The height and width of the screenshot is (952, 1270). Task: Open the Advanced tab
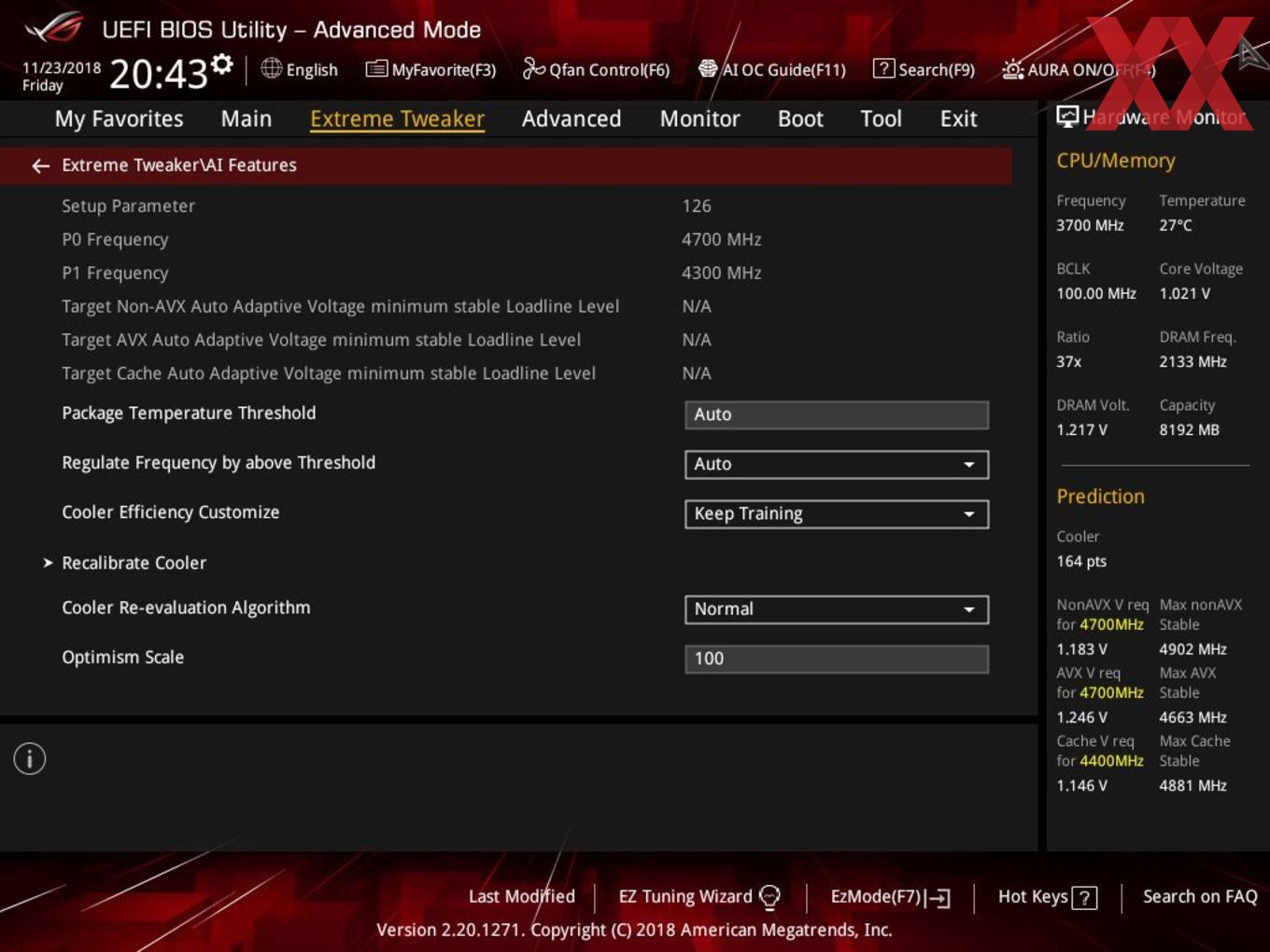571,119
